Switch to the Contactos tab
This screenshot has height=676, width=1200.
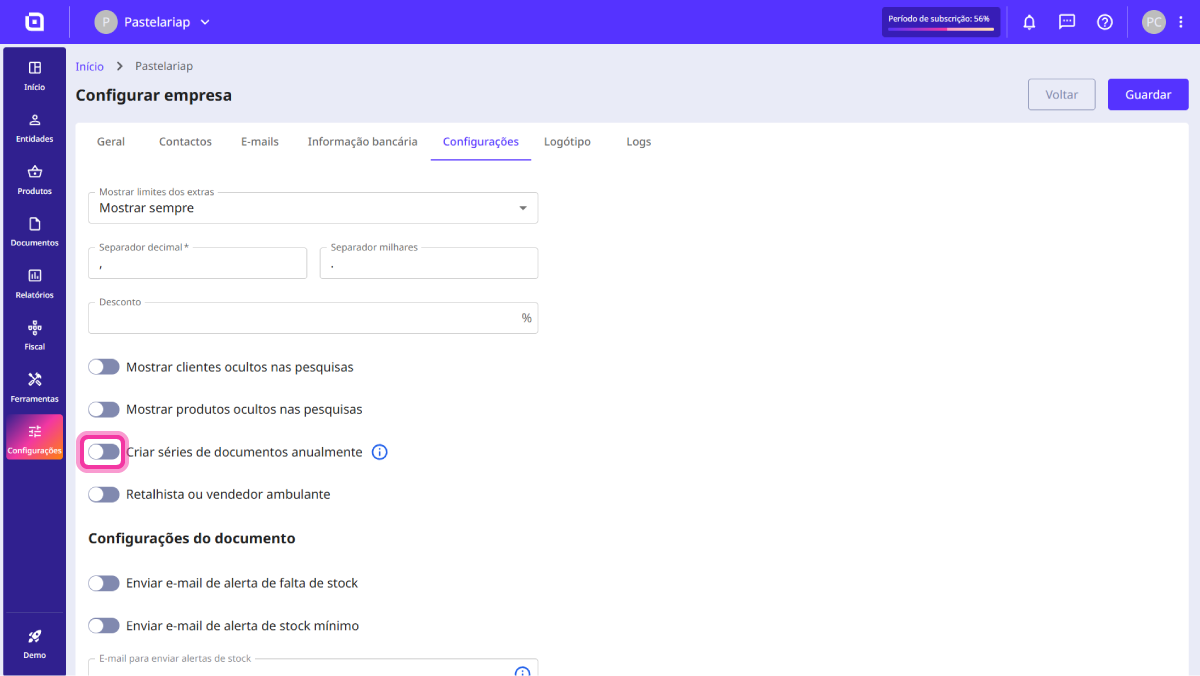click(185, 142)
